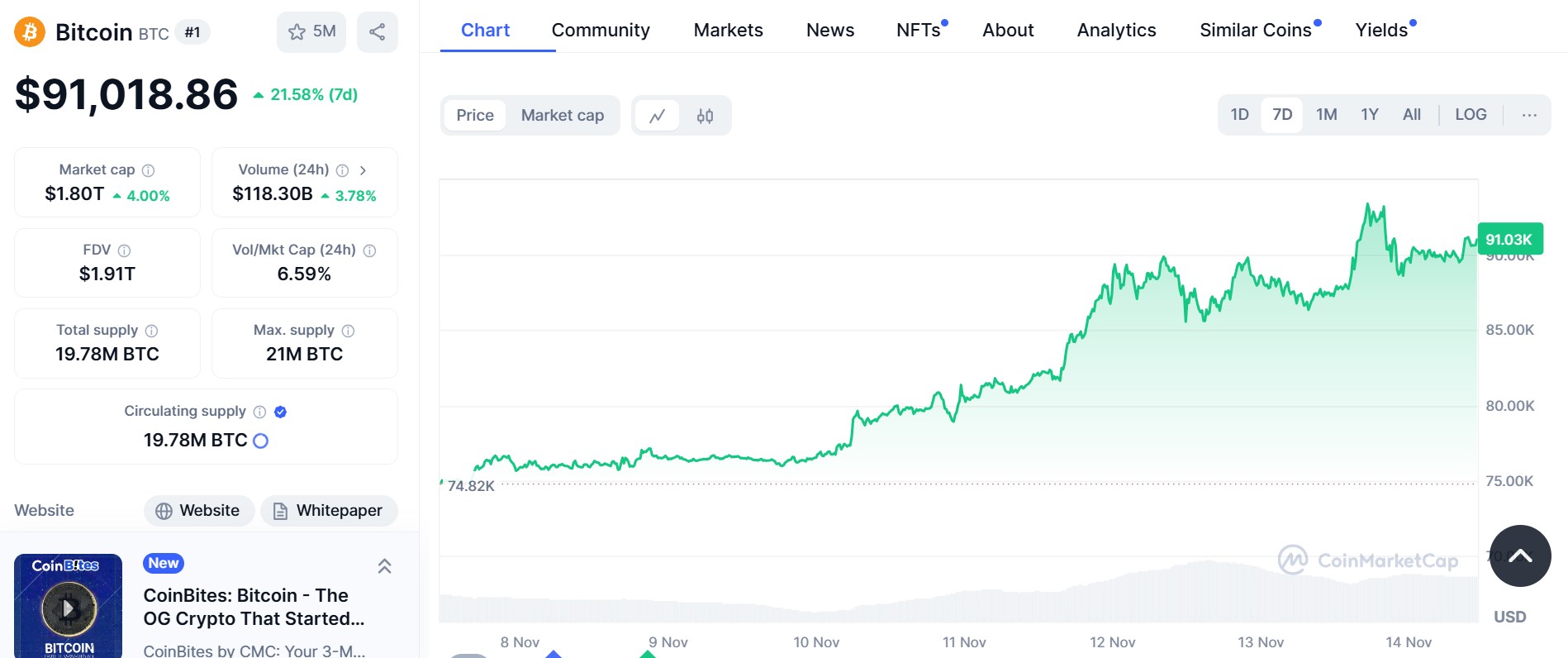Set chart range to 1D
The image size is (1568, 658).
[x=1239, y=115]
